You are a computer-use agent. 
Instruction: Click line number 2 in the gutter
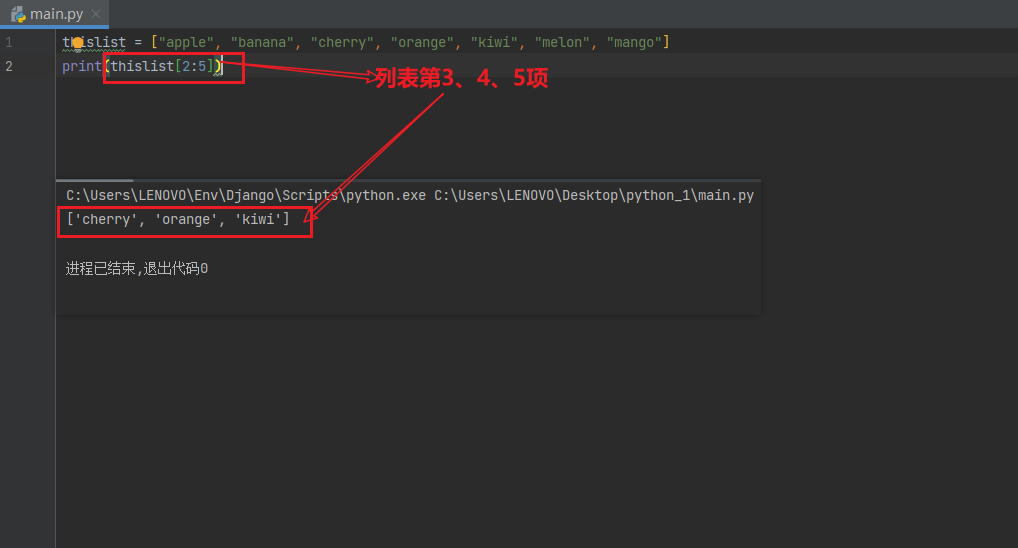(9, 66)
